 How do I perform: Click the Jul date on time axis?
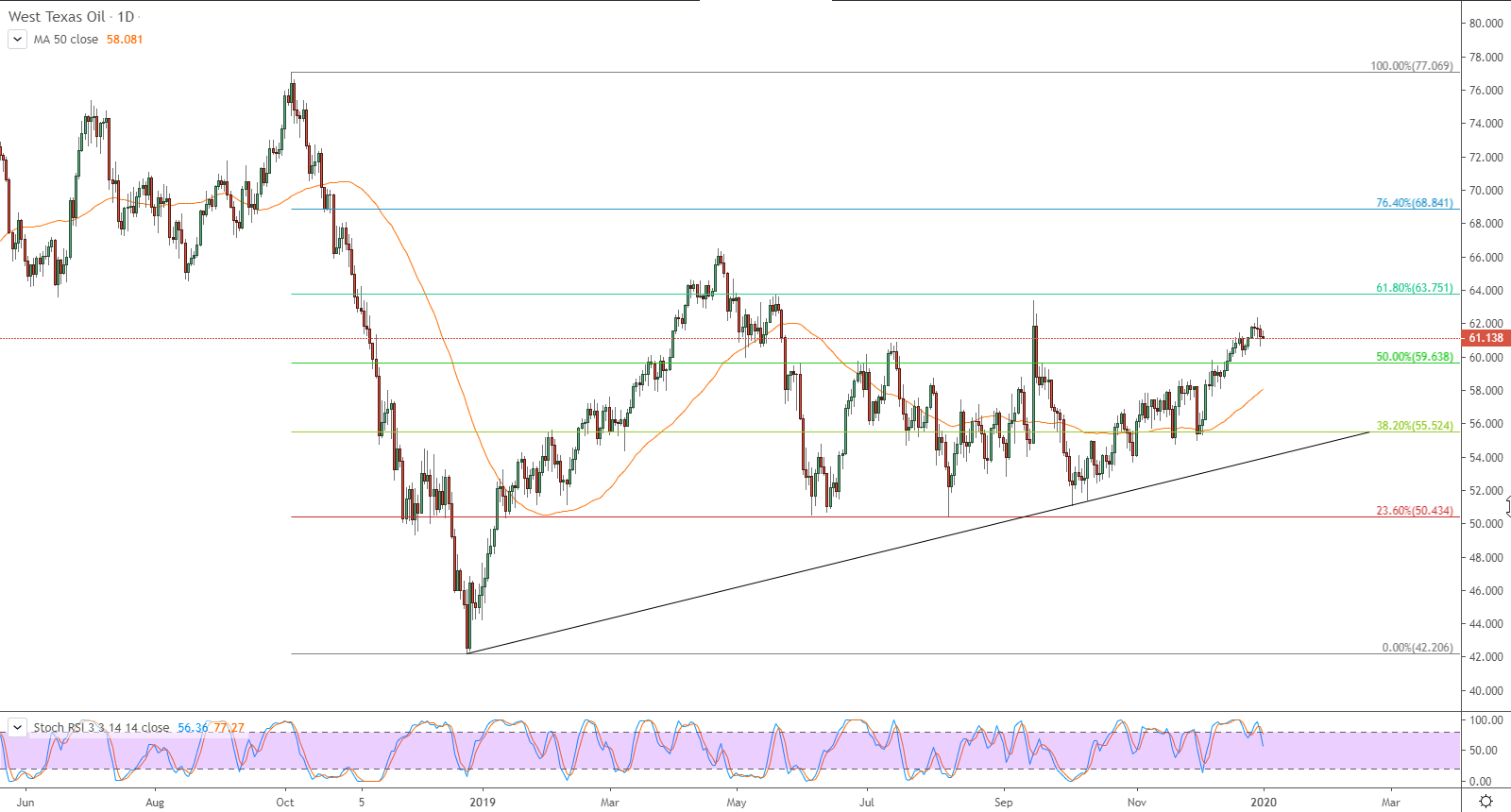866,803
